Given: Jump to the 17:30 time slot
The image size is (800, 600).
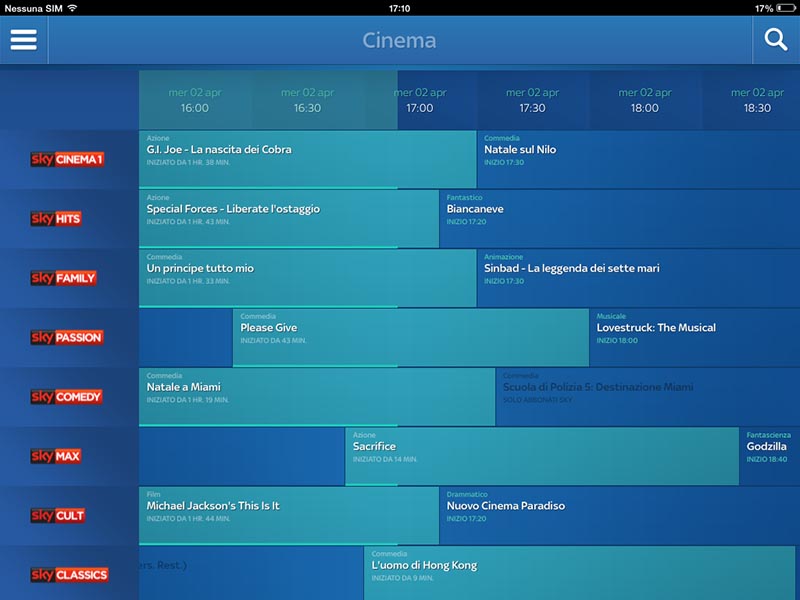Looking at the screenshot, I should tap(533, 100).
